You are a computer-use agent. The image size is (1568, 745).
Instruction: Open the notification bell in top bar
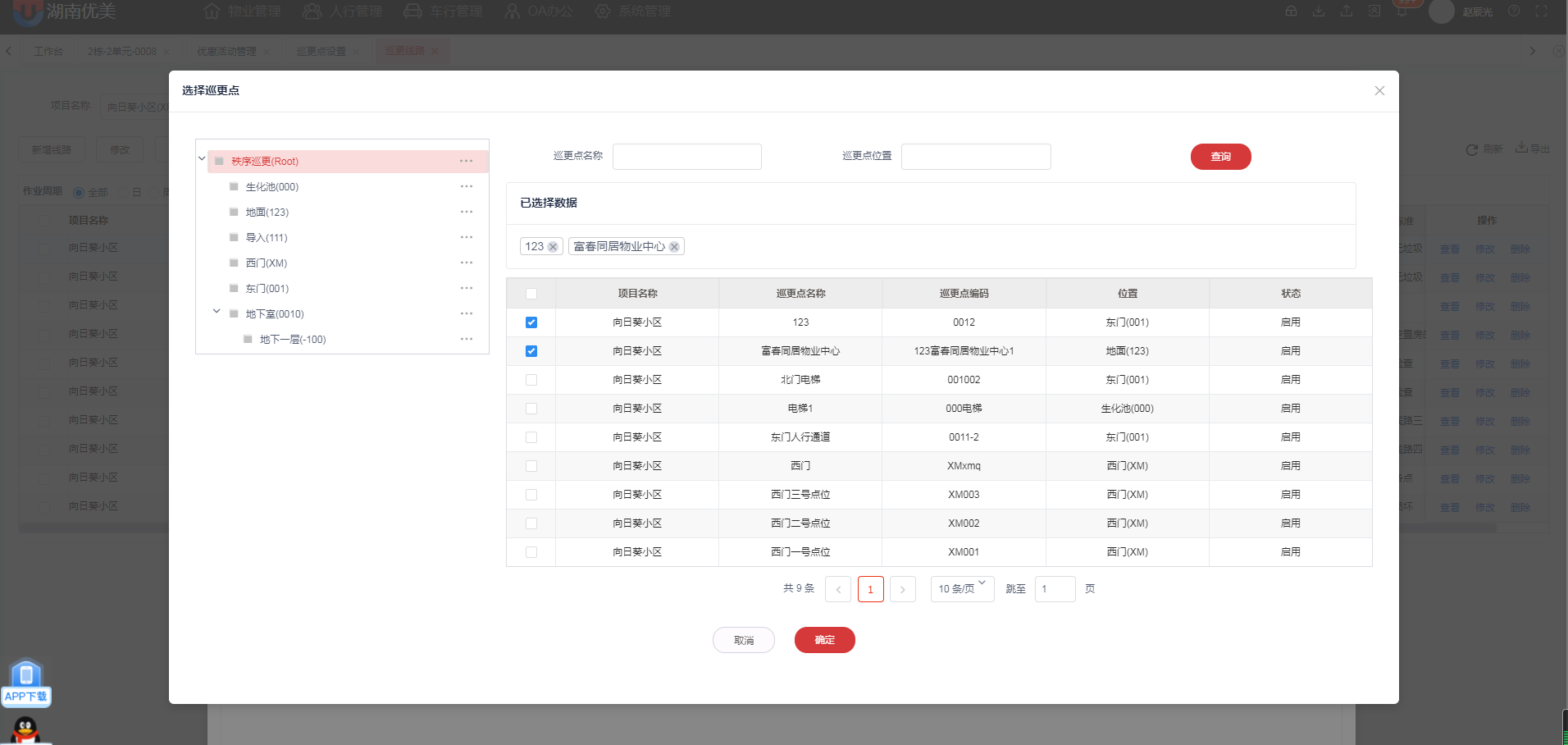[x=1403, y=11]
